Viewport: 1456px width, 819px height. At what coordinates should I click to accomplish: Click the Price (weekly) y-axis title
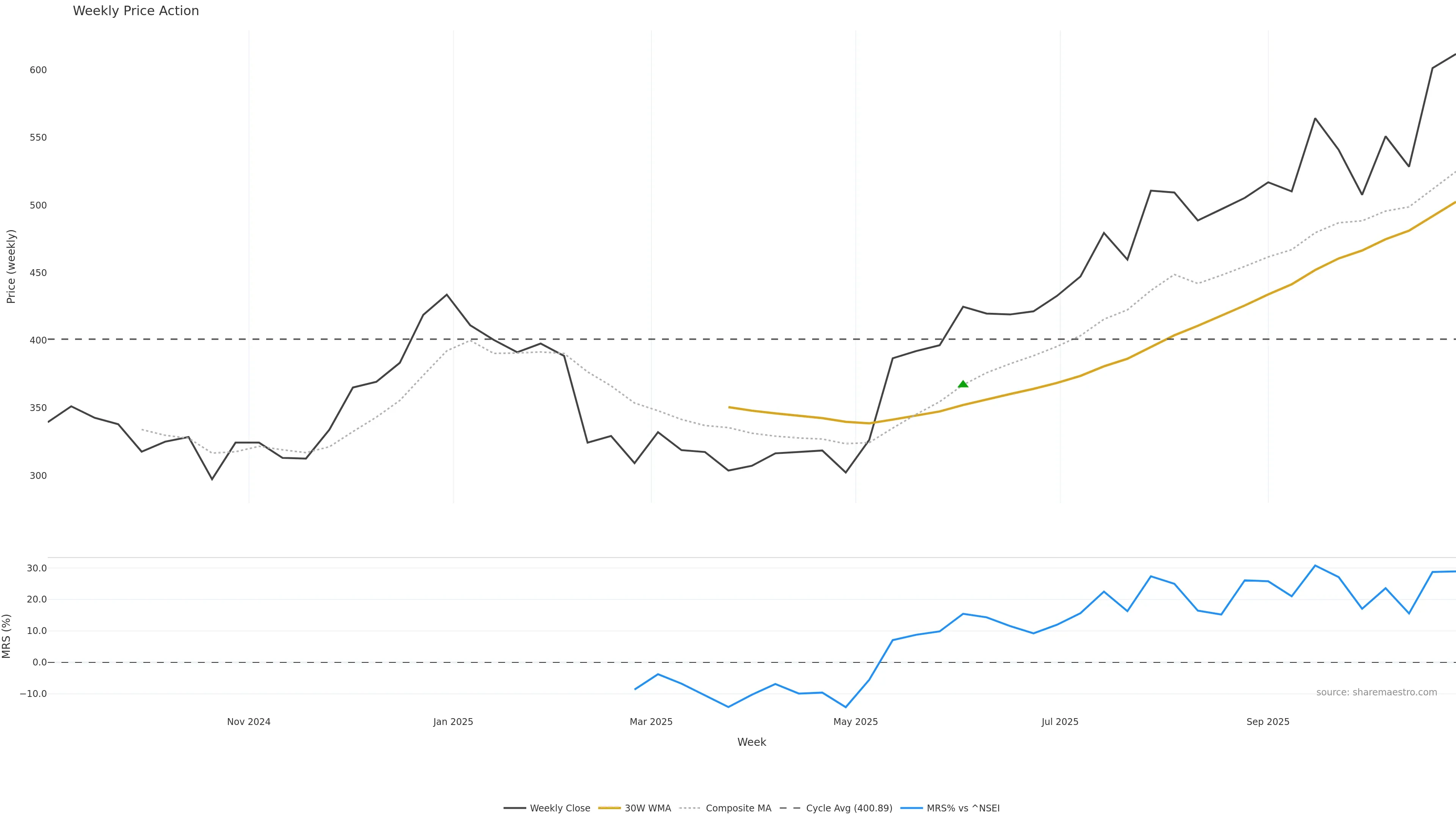11,266
